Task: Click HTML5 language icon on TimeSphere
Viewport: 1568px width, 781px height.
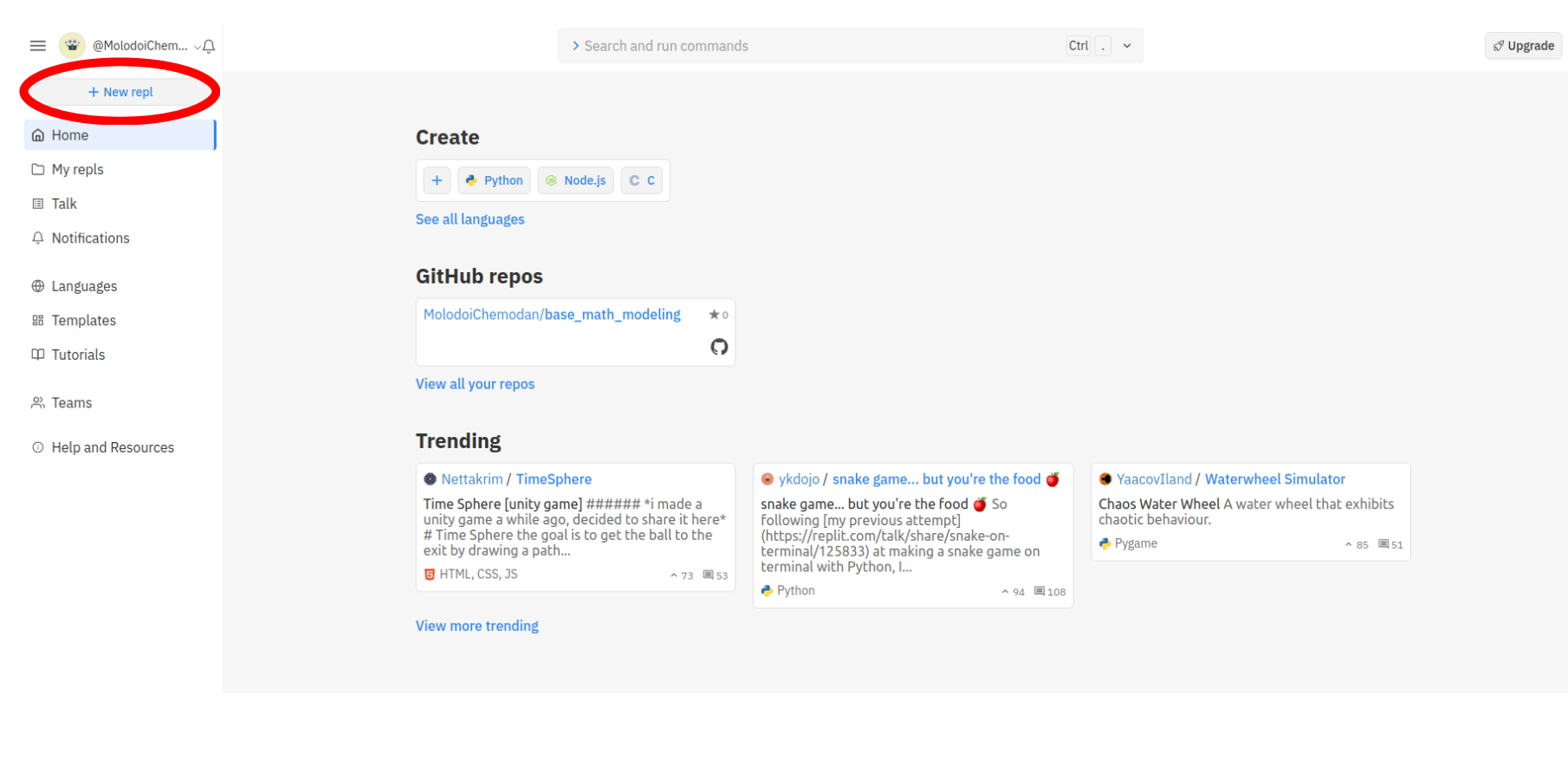Action: tap(430, 574)
